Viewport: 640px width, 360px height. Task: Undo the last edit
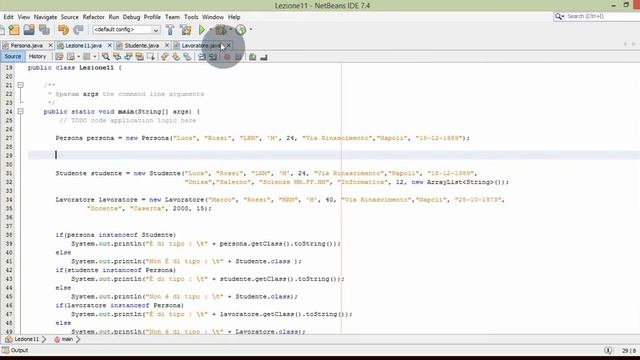pyautogui.click(x=63, y=30)
